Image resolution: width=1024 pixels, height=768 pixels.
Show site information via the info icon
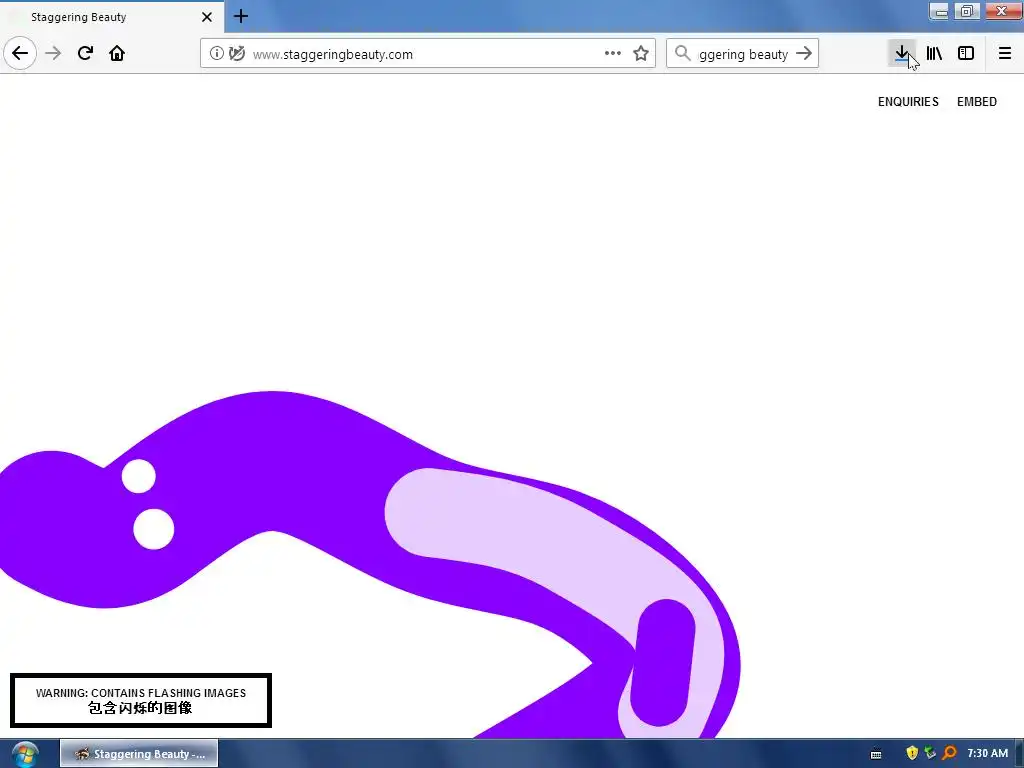click(217, 54)
